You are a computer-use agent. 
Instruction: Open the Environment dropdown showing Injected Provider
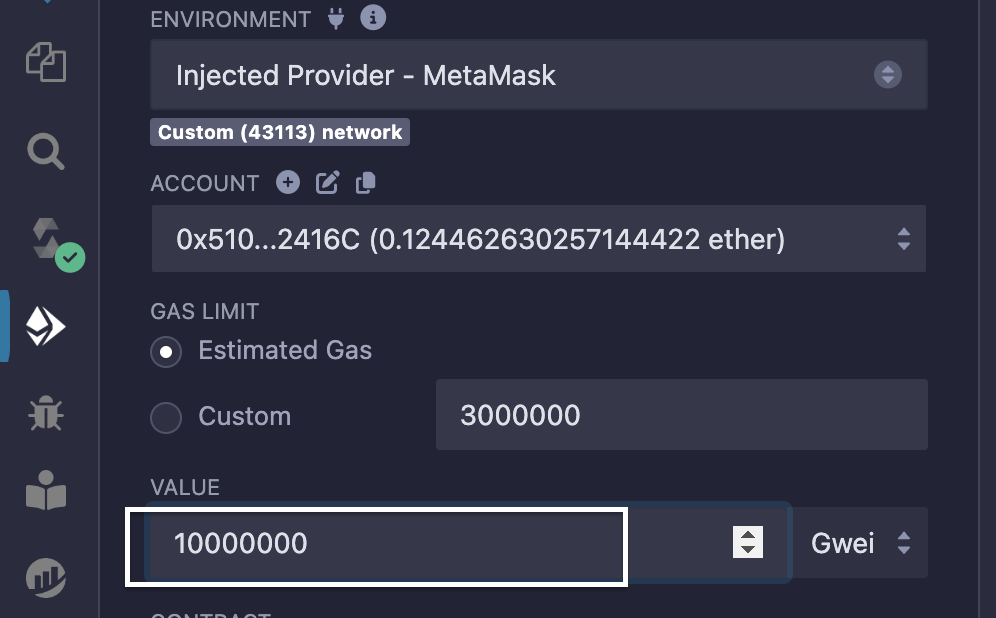point(538,75)
